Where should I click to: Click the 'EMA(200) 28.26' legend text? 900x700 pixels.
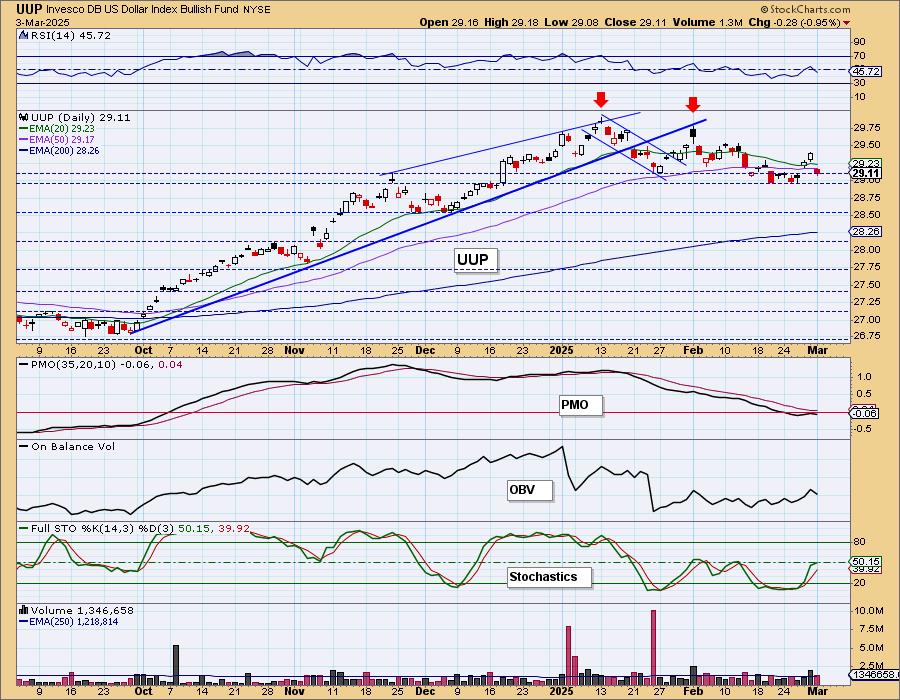[x=64, y=150]
